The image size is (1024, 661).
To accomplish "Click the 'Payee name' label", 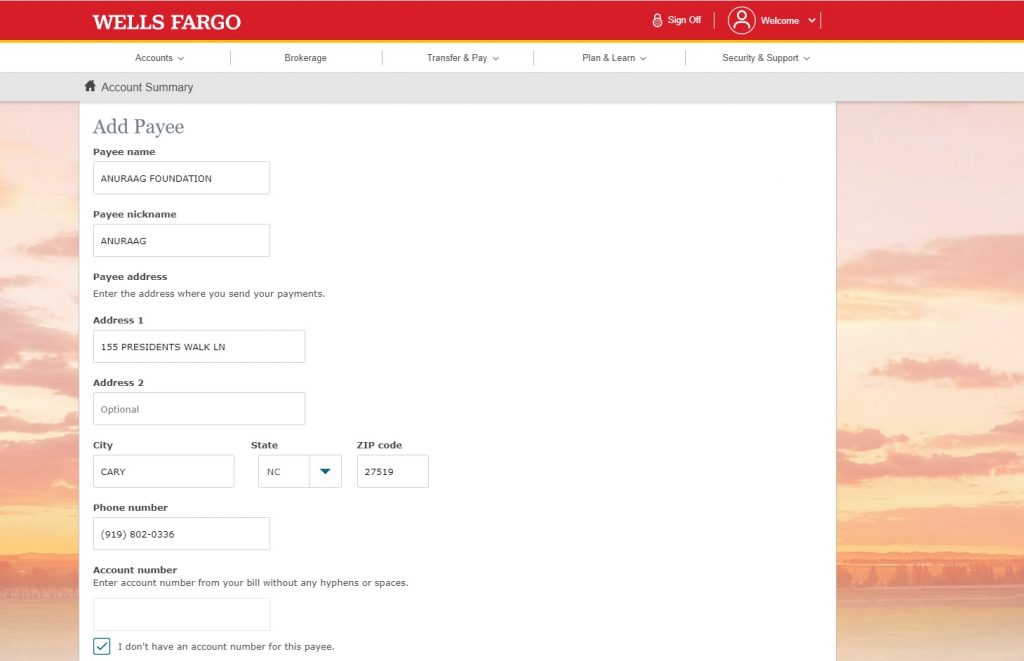I will [x=124, y=152].
